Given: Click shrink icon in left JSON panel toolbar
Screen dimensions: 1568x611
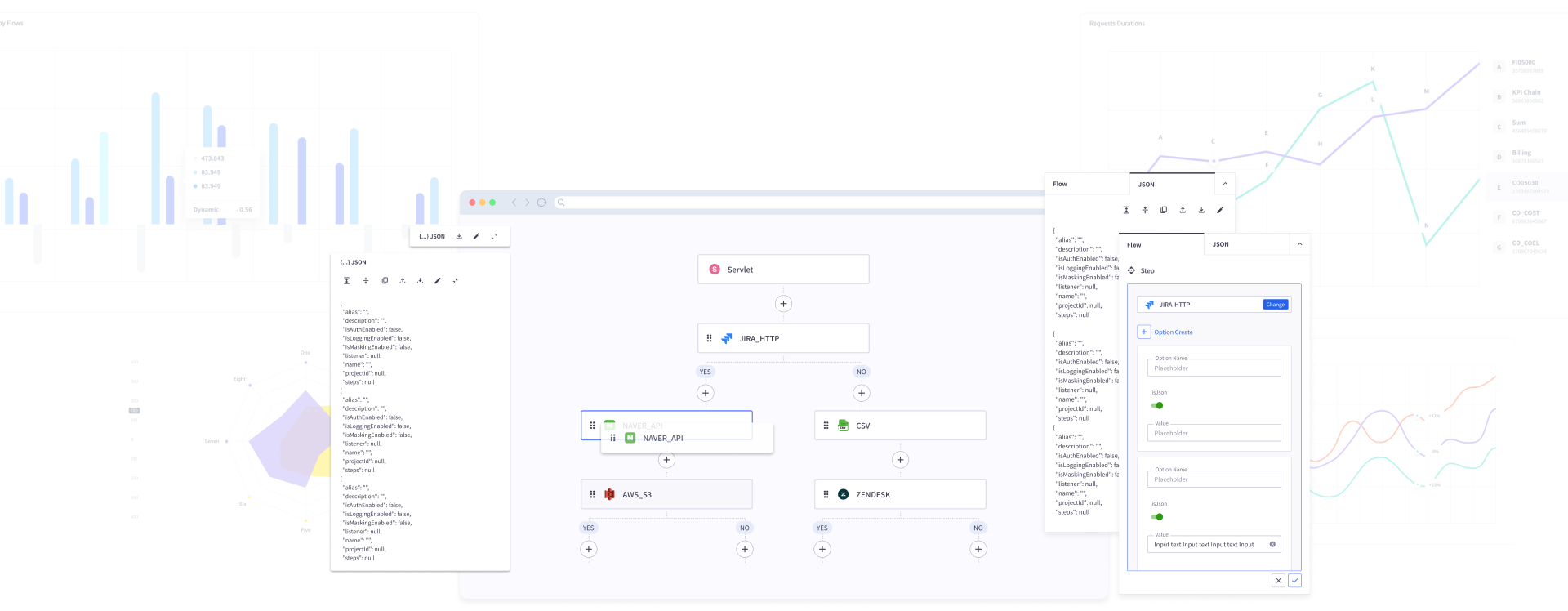Looking at the screenshot, I should click(456, 281).
